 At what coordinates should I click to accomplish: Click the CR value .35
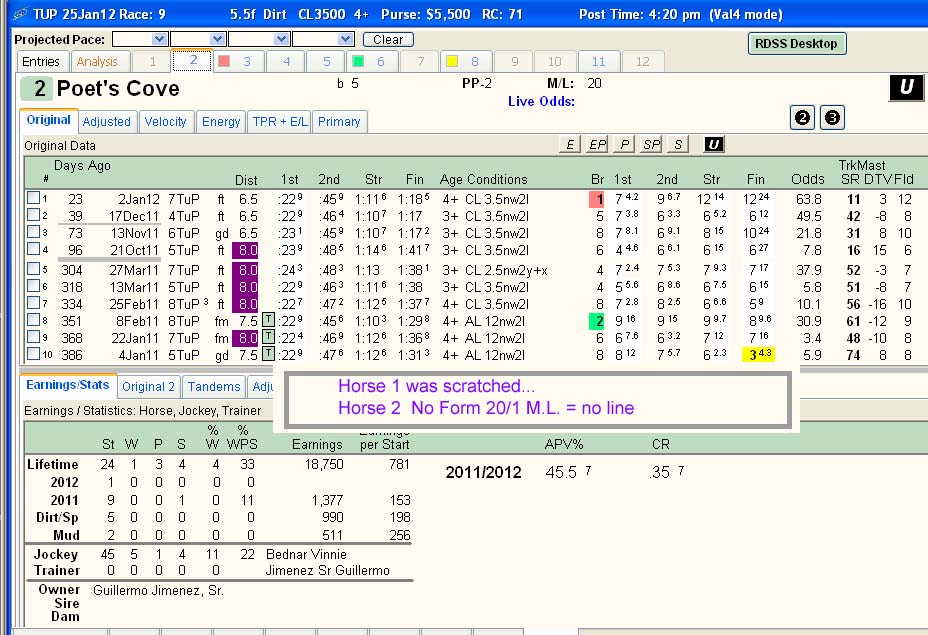click(x=659, y=472)
